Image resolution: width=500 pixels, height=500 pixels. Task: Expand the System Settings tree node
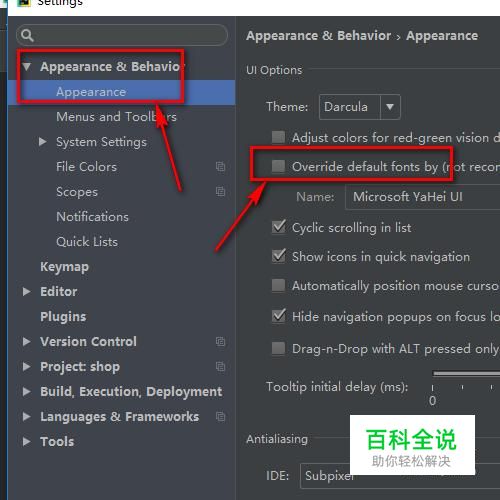click(x=42, y=142)
